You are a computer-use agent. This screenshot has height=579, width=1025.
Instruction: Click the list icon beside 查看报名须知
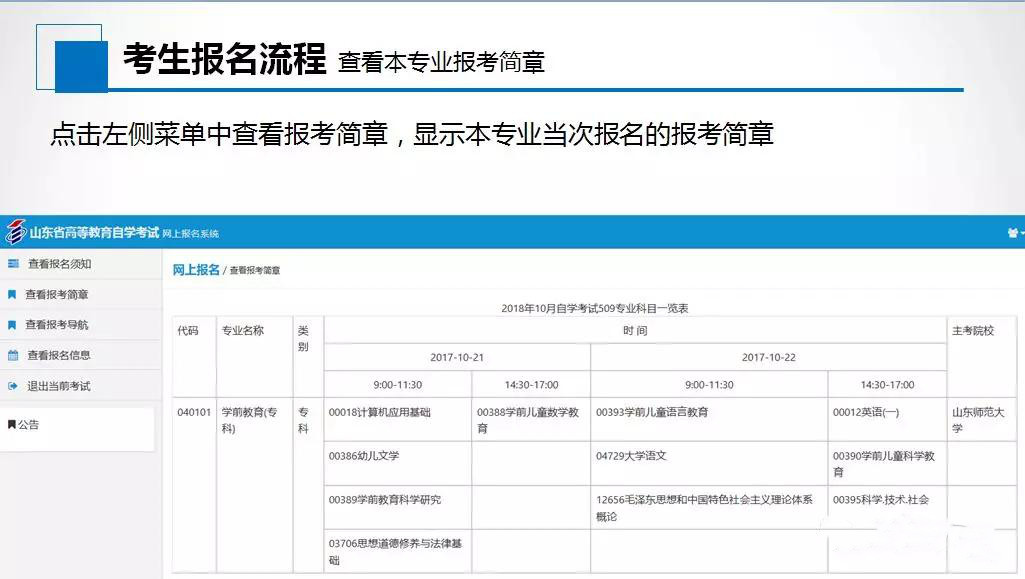pyautogui.click(x=13, y=263)
